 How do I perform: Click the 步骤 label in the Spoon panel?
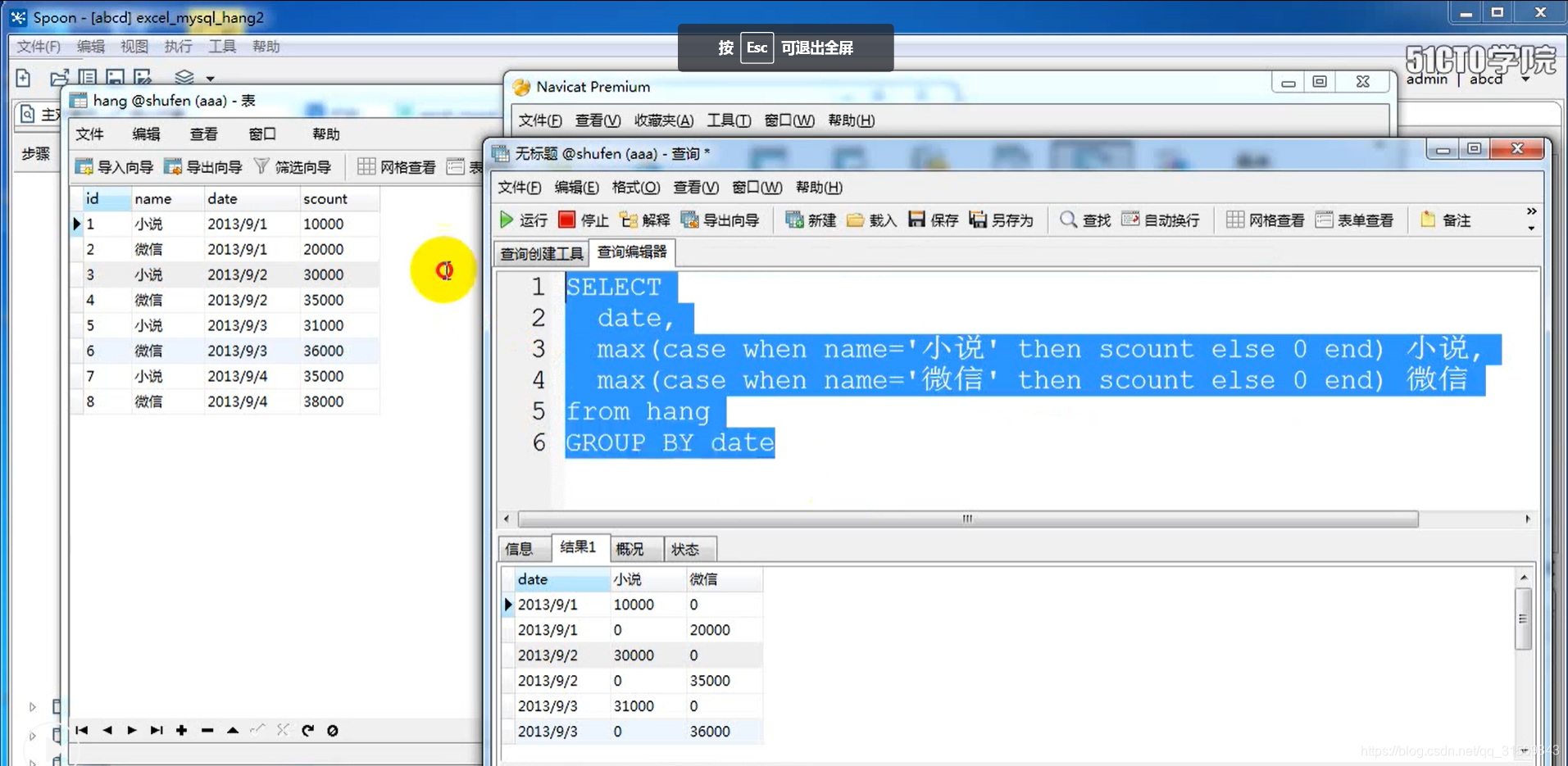35,153
